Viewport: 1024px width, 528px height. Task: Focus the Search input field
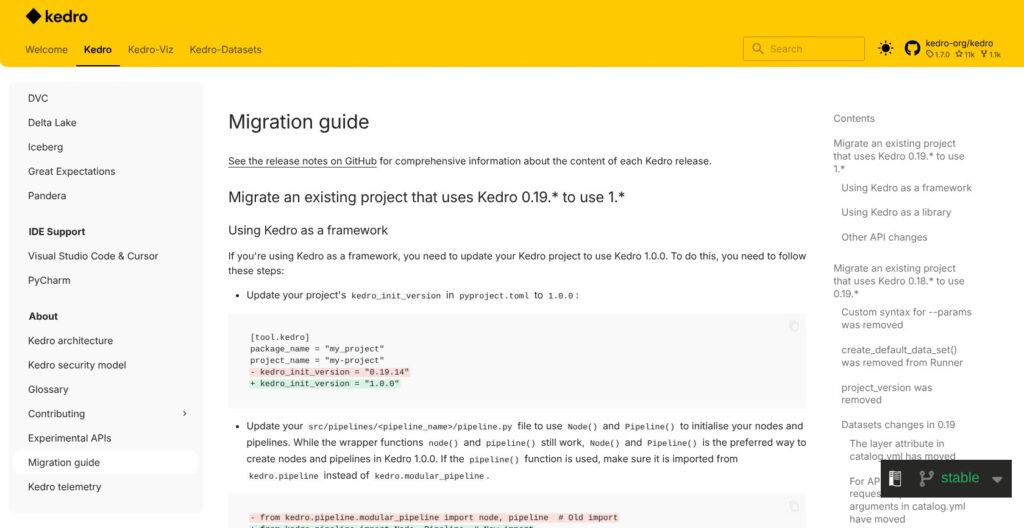coord(803,49)
